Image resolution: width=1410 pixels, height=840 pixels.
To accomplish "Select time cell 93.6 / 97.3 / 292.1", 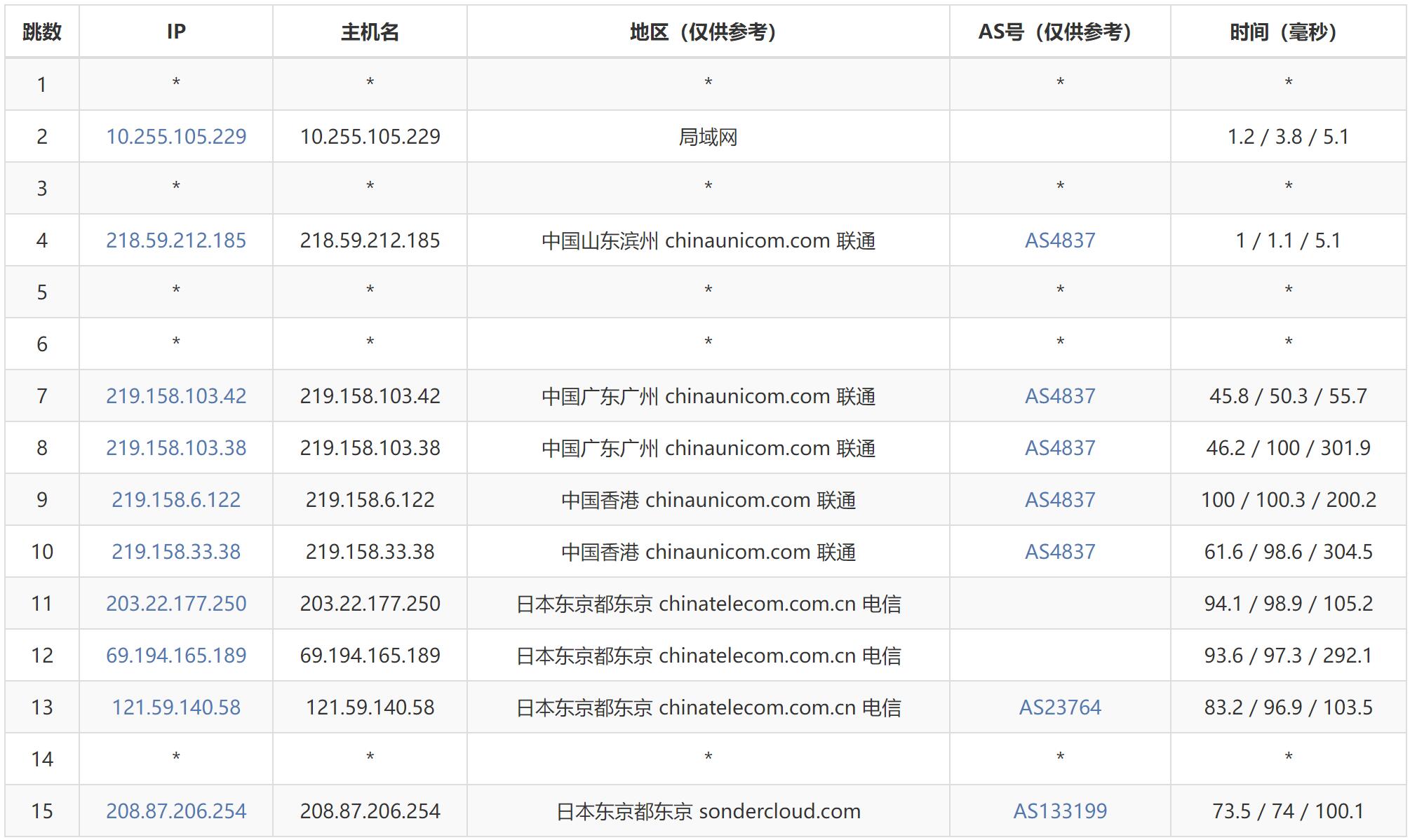I will [x=1289, y=655].
